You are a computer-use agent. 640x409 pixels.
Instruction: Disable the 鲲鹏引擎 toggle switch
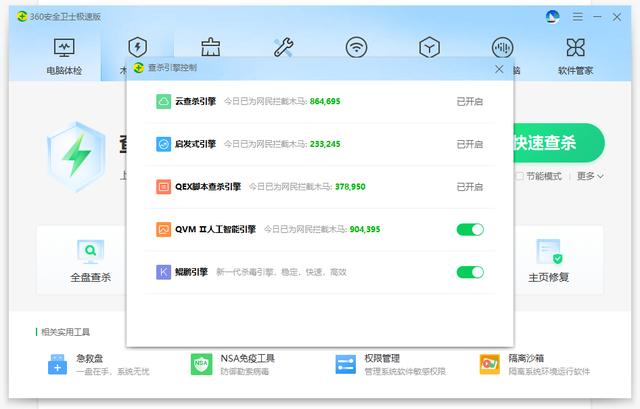470,272
